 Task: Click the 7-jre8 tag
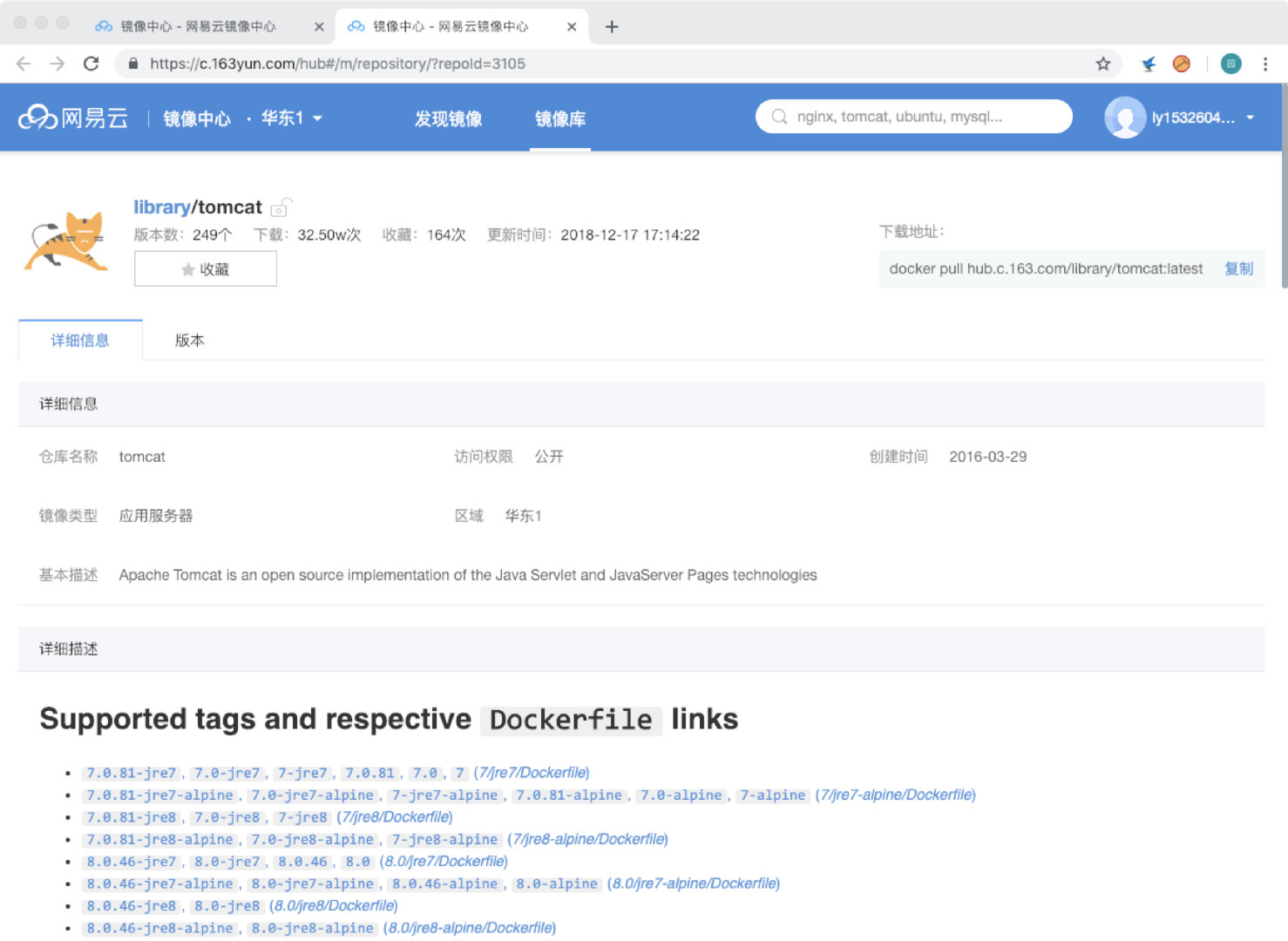pyautogui.click(x=302, y=817)
